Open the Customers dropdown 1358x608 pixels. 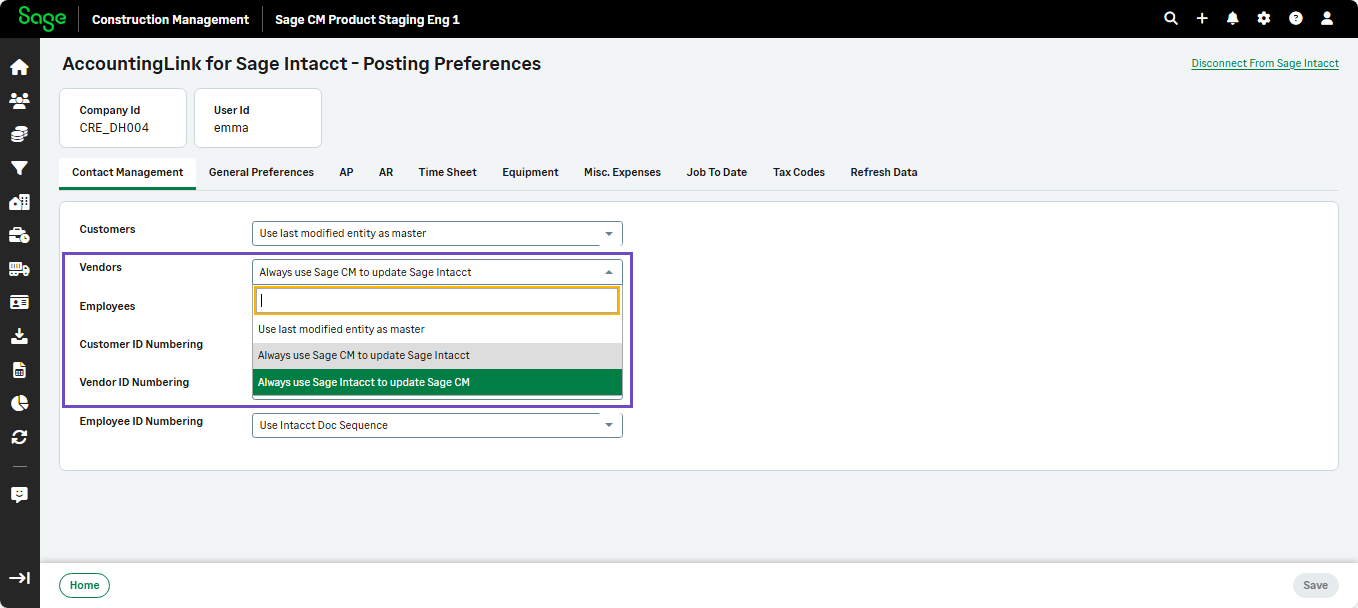(x=437, y=233)
